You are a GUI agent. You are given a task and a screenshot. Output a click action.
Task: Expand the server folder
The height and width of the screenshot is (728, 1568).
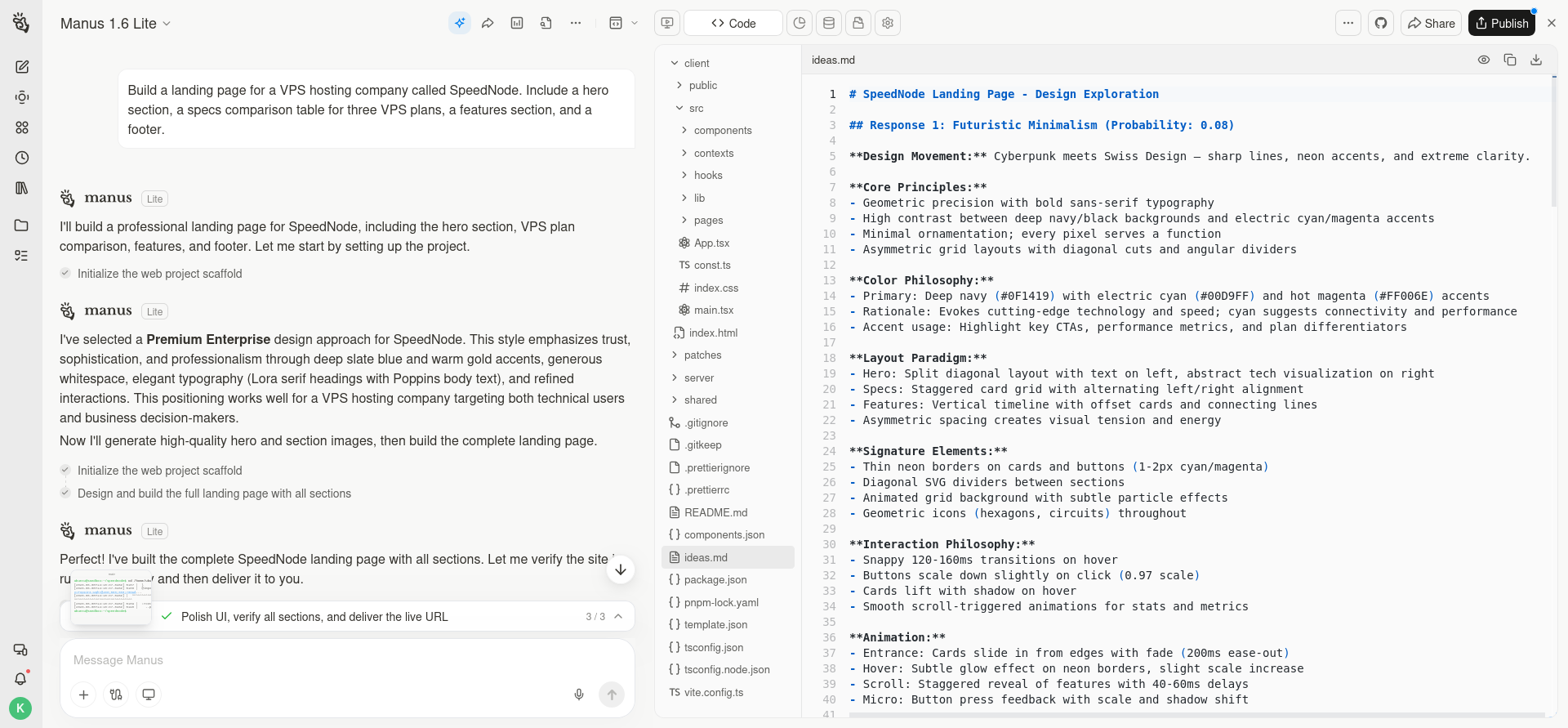675,377
